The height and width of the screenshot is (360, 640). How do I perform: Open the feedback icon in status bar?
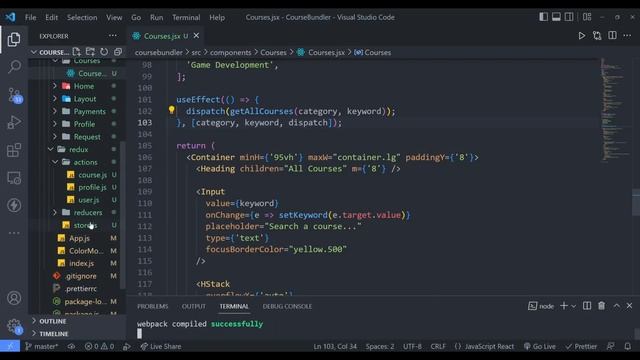pyautogui.click(x=611, y=346)
